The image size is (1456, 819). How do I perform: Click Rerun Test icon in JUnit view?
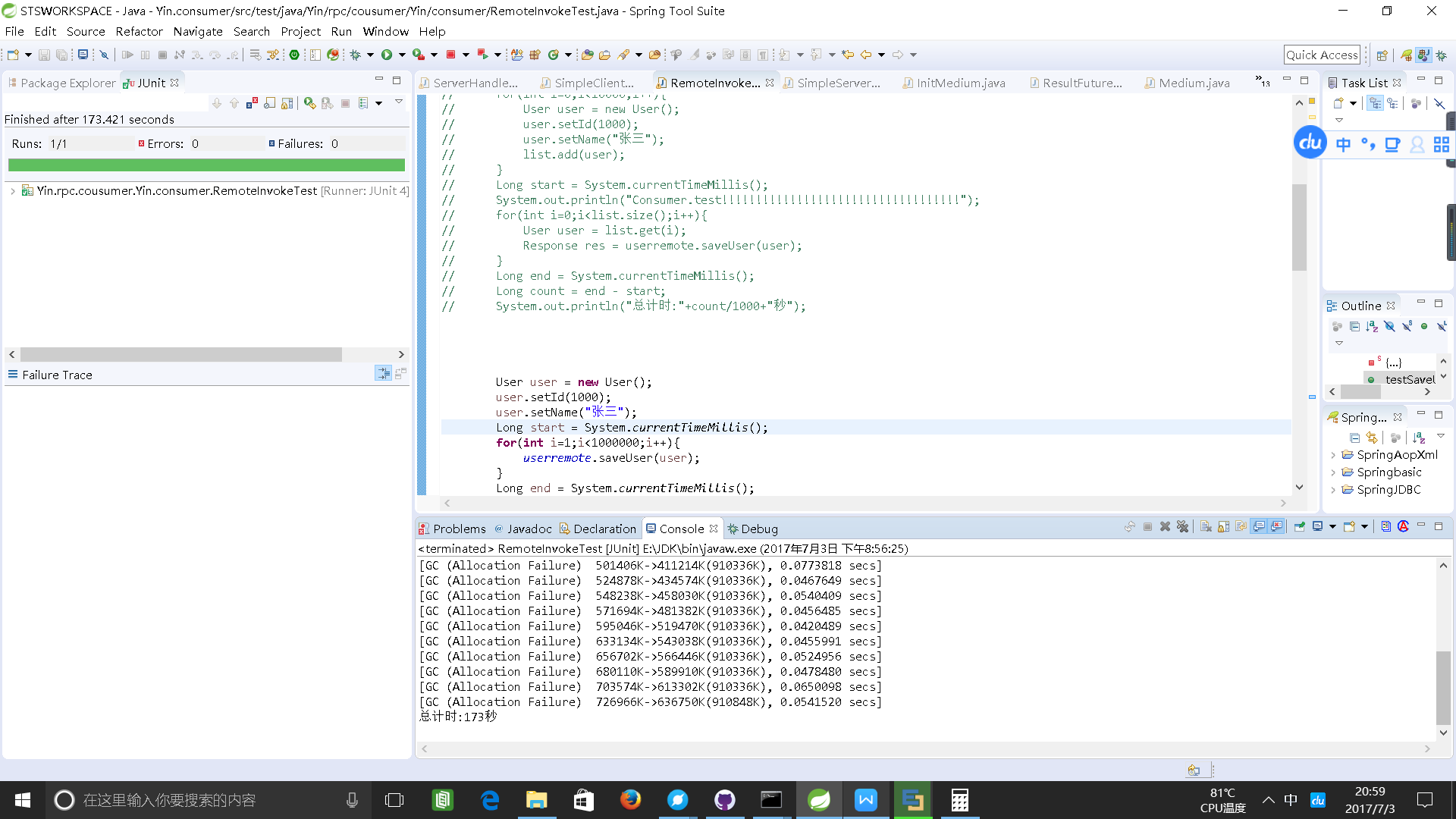click(309, 103)
